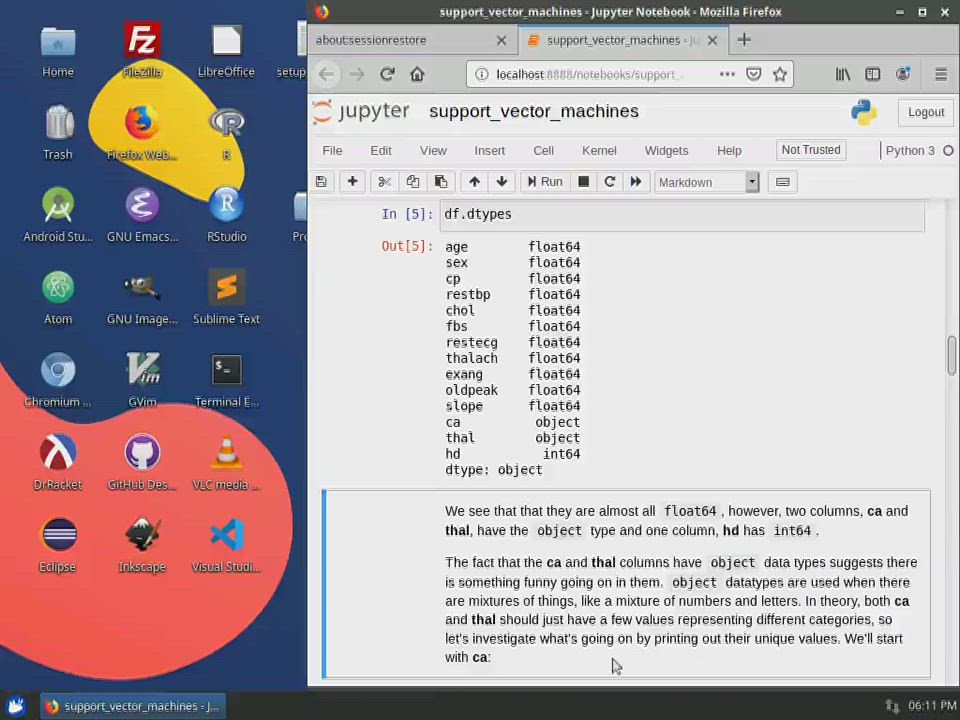Open the FileZilla desktop icon

(142, 50)
